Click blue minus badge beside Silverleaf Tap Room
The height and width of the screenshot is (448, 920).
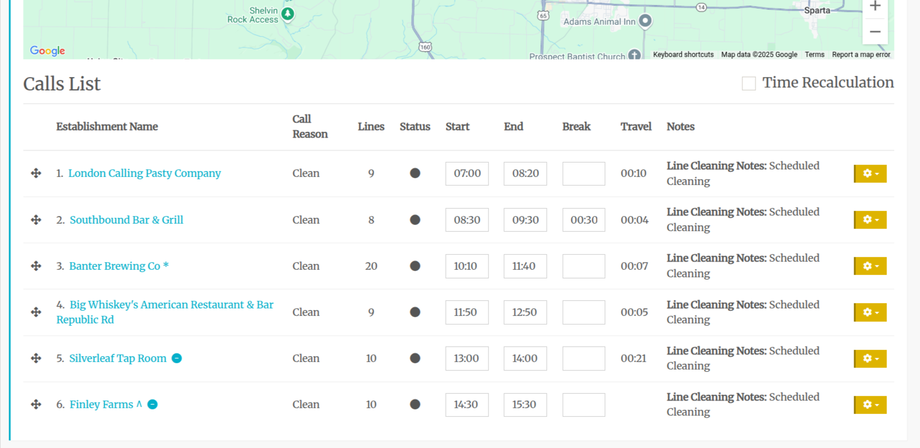[177, 358]
